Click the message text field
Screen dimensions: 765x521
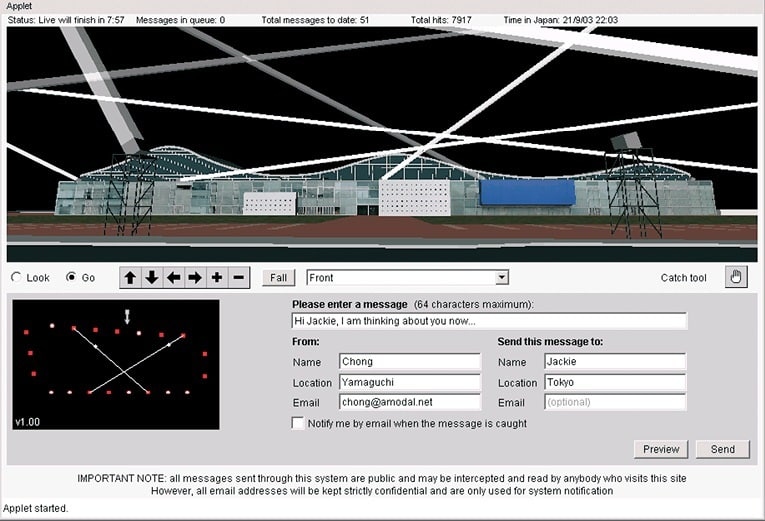(x=489, y=321)
